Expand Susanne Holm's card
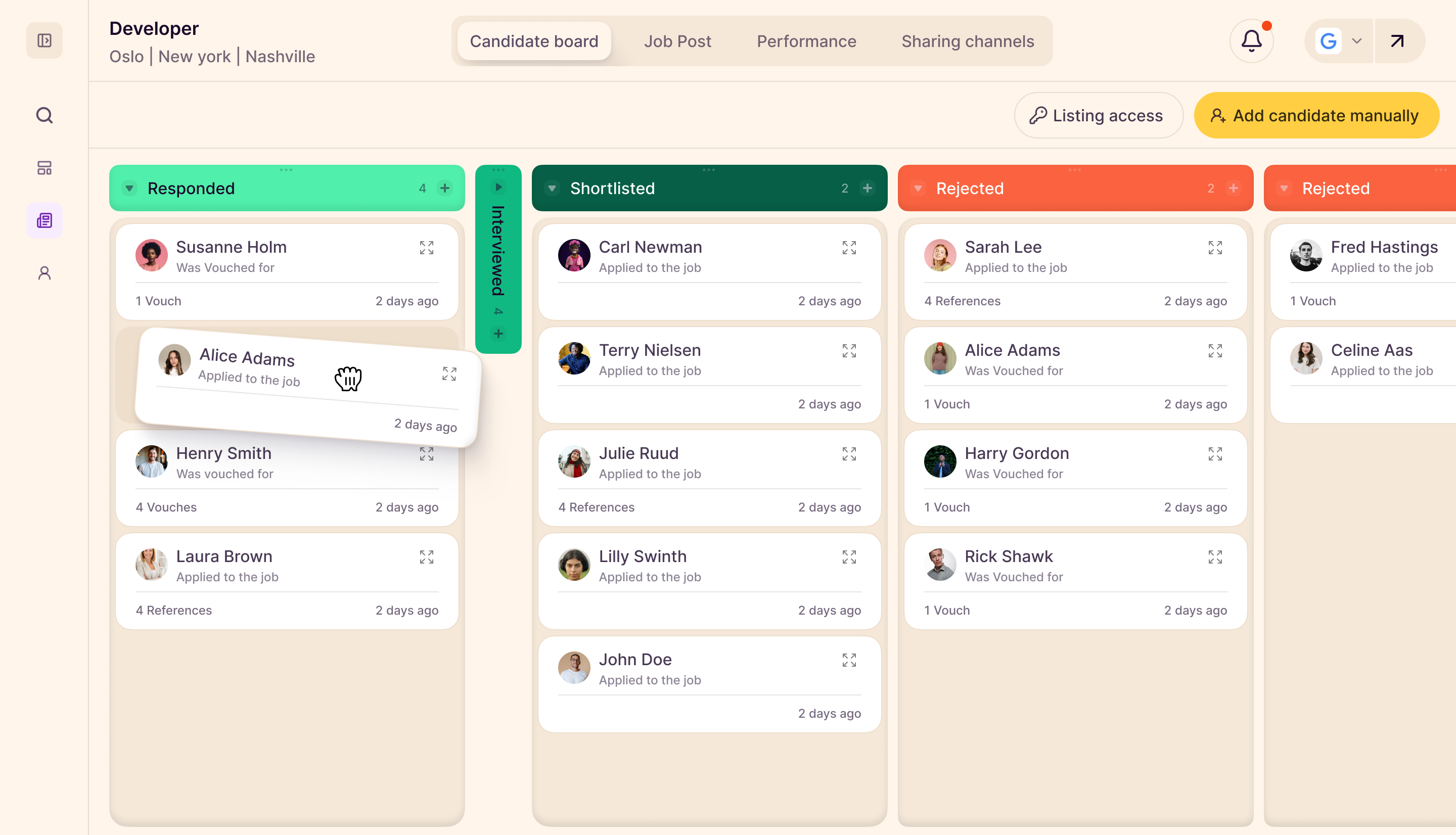The image size is (1456, 835). [x=426, y=247]
